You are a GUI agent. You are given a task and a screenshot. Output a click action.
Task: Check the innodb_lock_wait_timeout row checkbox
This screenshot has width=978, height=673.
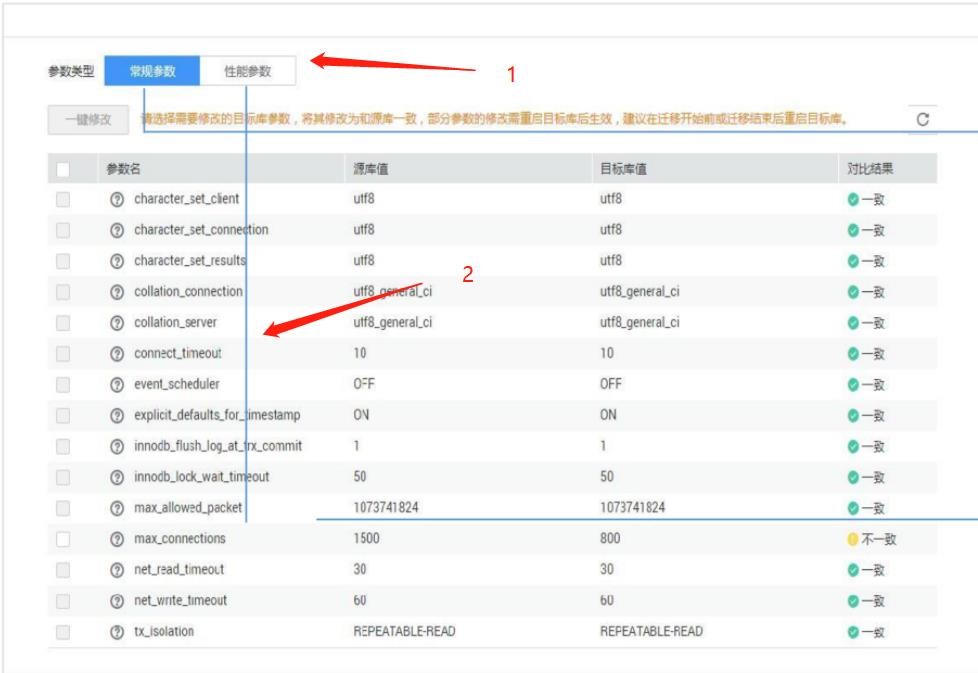click(x=63, y=477)
